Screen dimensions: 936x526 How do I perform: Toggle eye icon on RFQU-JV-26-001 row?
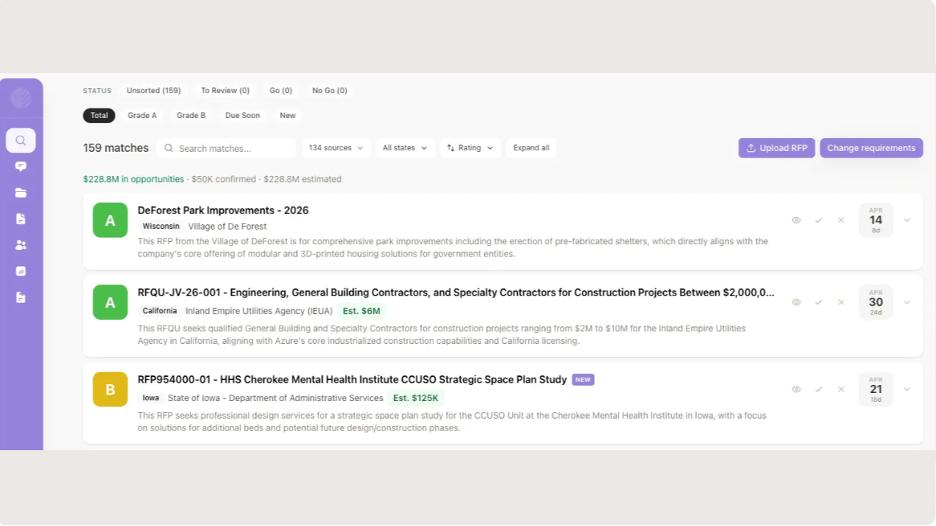coord(796,302)
